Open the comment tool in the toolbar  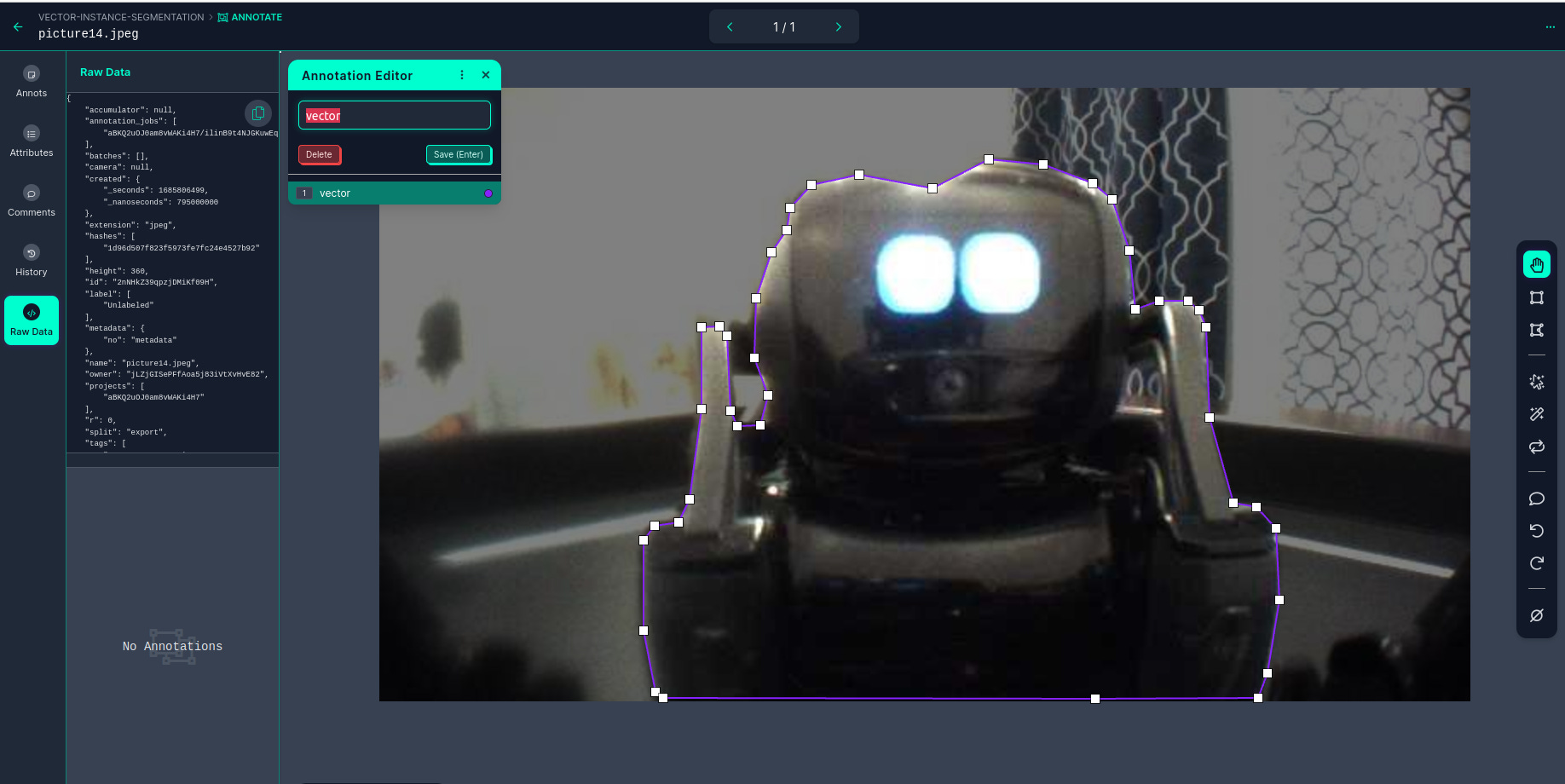[1536, 499]
